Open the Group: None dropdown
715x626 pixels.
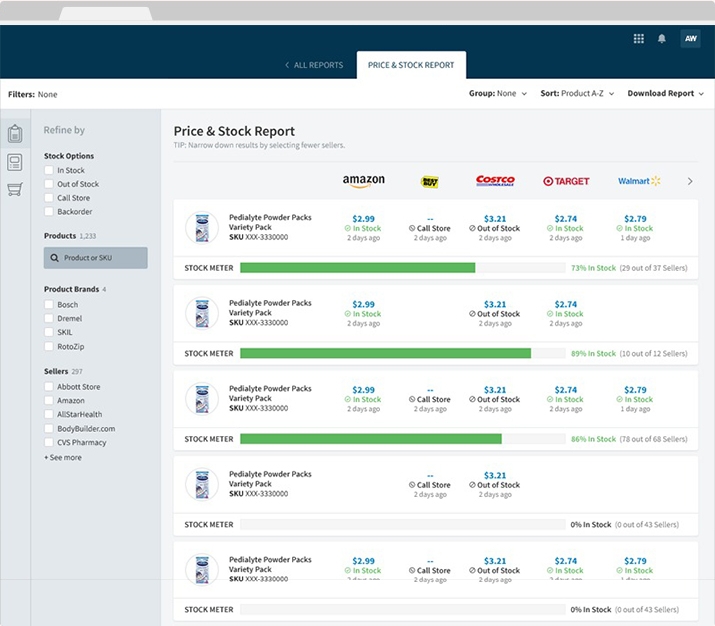(498, 94)
